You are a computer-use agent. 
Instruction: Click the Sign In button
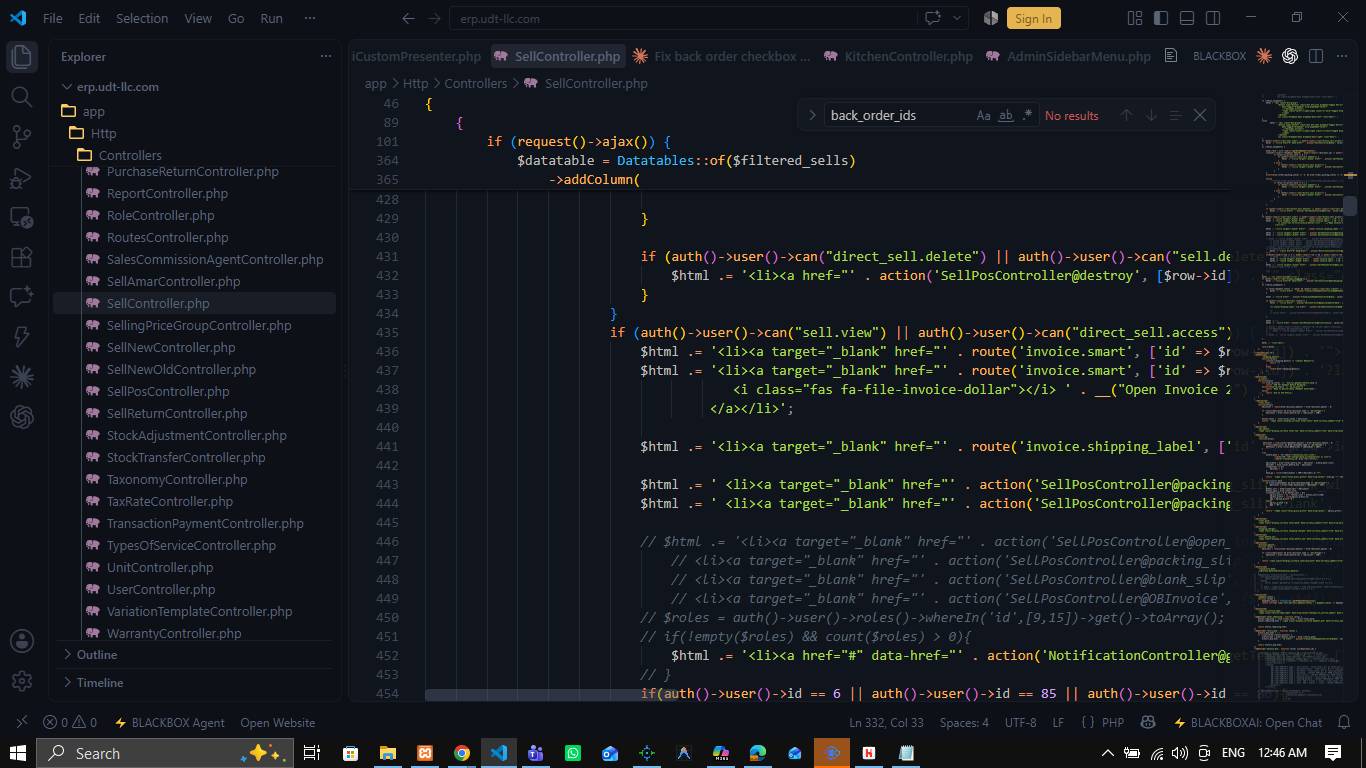click(1033, 18)
